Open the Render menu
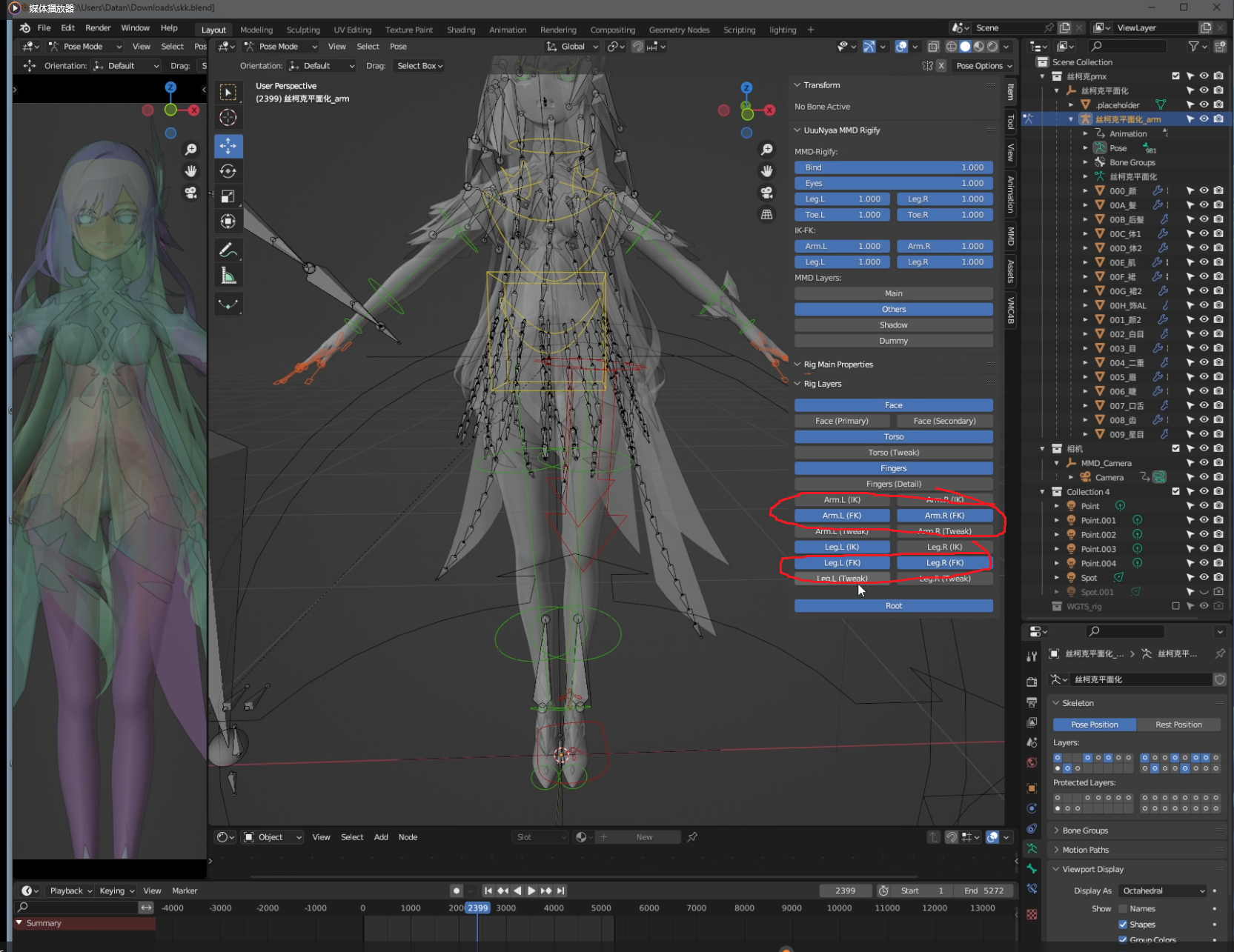Image resolution: width=1234 pixels, height=952 pixels. pyautogui.click(x=98, y=27)
